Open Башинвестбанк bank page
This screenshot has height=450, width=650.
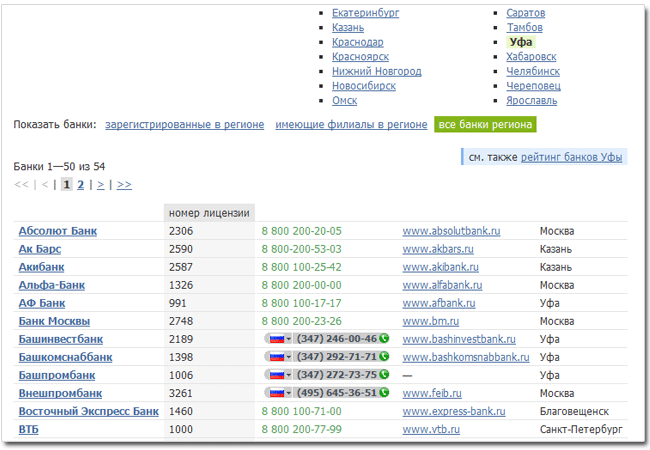click(x=61, y=339)
